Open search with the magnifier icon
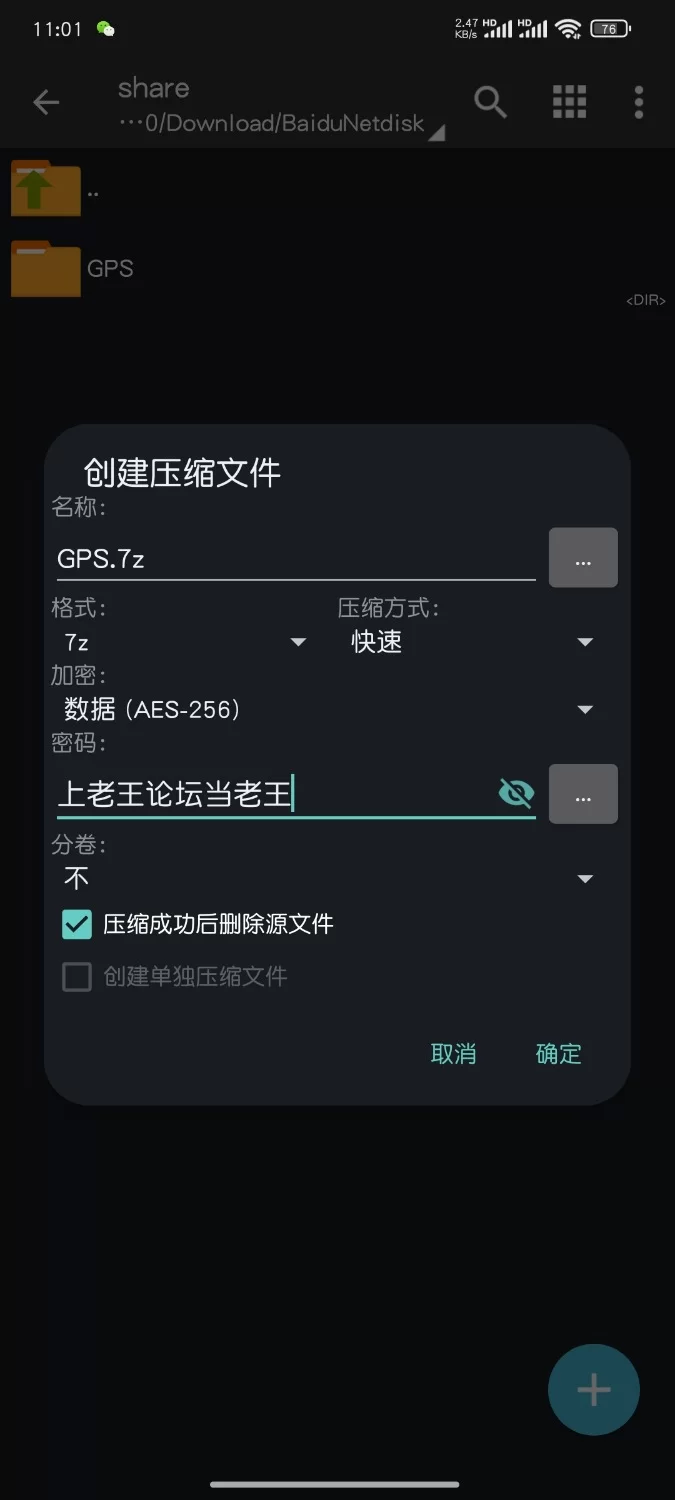This screenshot has height=1500, width=675. [x=490, y=102]
